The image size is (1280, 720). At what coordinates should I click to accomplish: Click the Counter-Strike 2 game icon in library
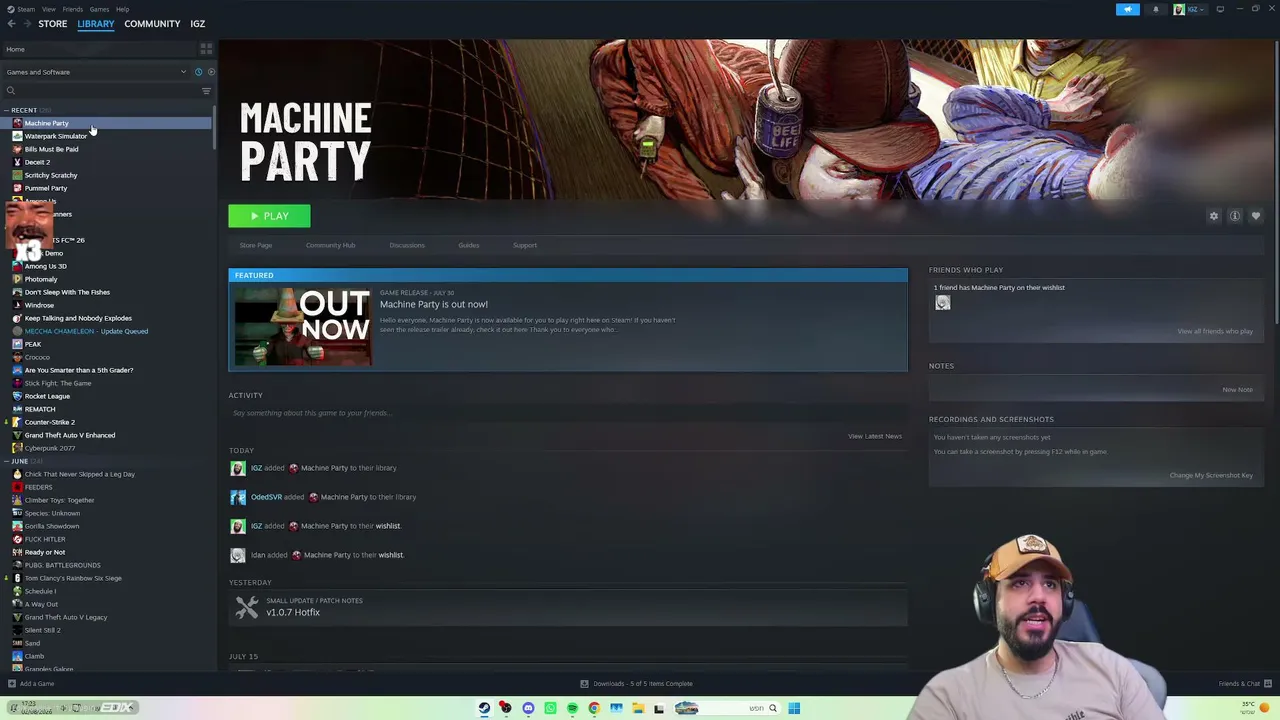(17, 422)
